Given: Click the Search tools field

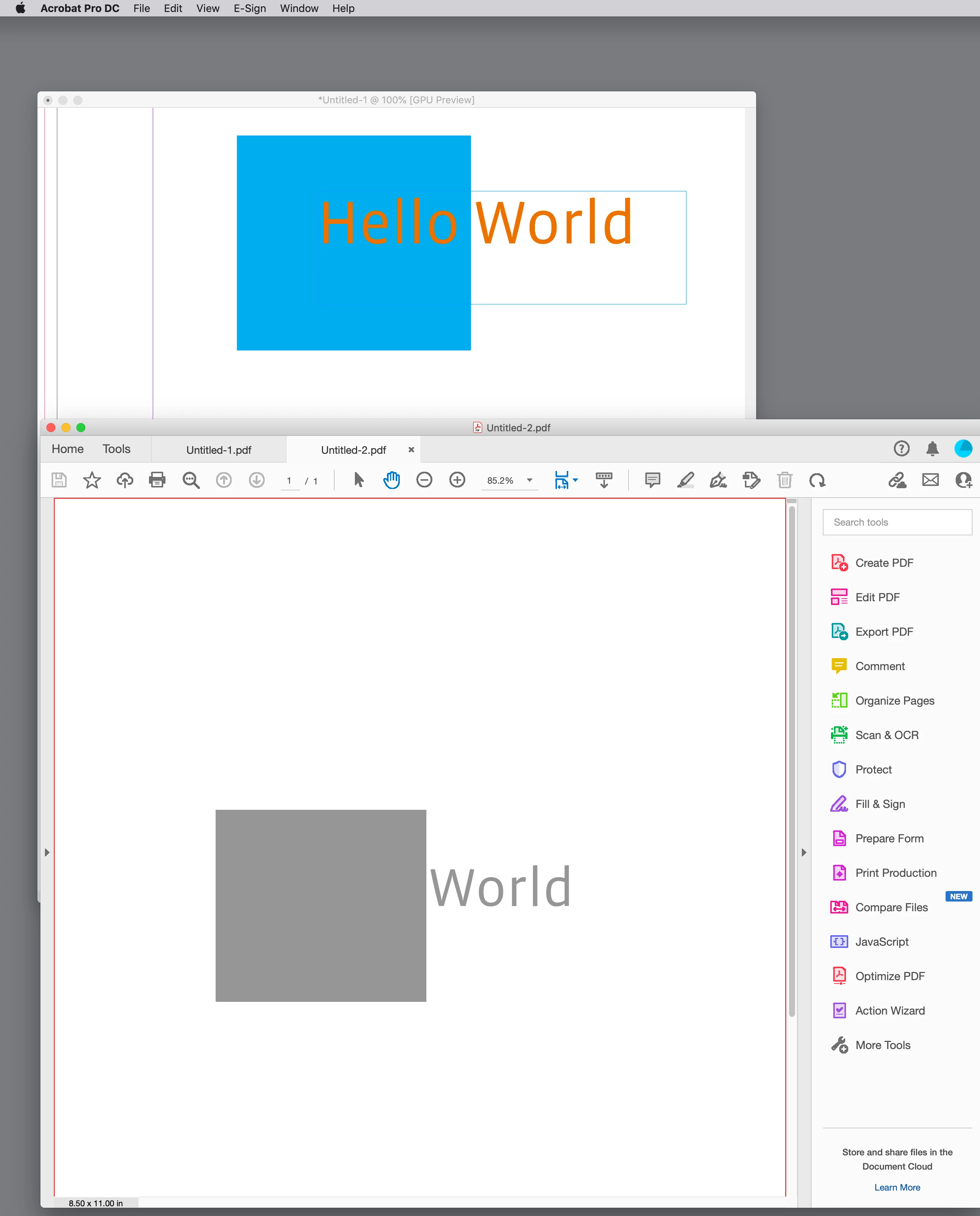Looking at the screenshot, I should (897, 522).
